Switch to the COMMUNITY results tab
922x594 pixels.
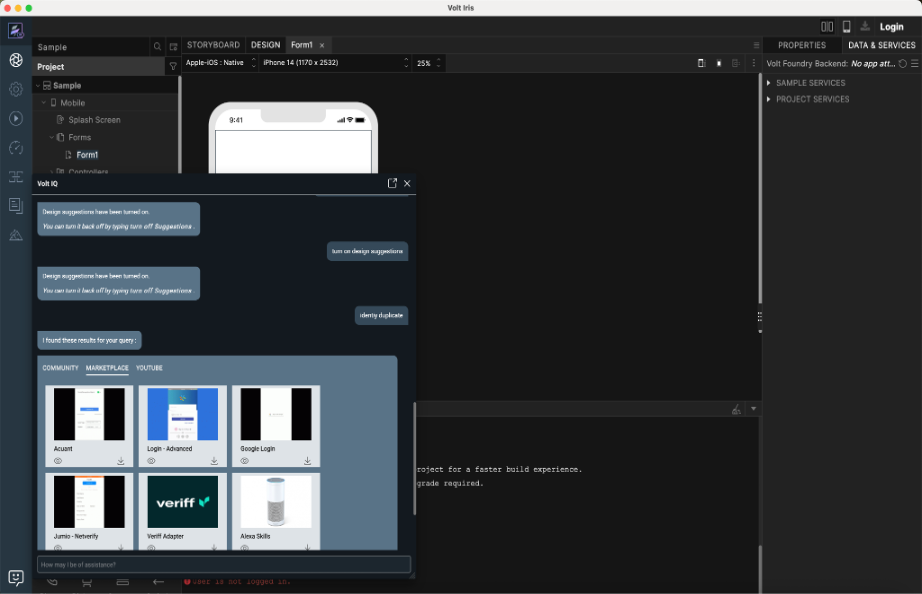click(x=60, y=368)
